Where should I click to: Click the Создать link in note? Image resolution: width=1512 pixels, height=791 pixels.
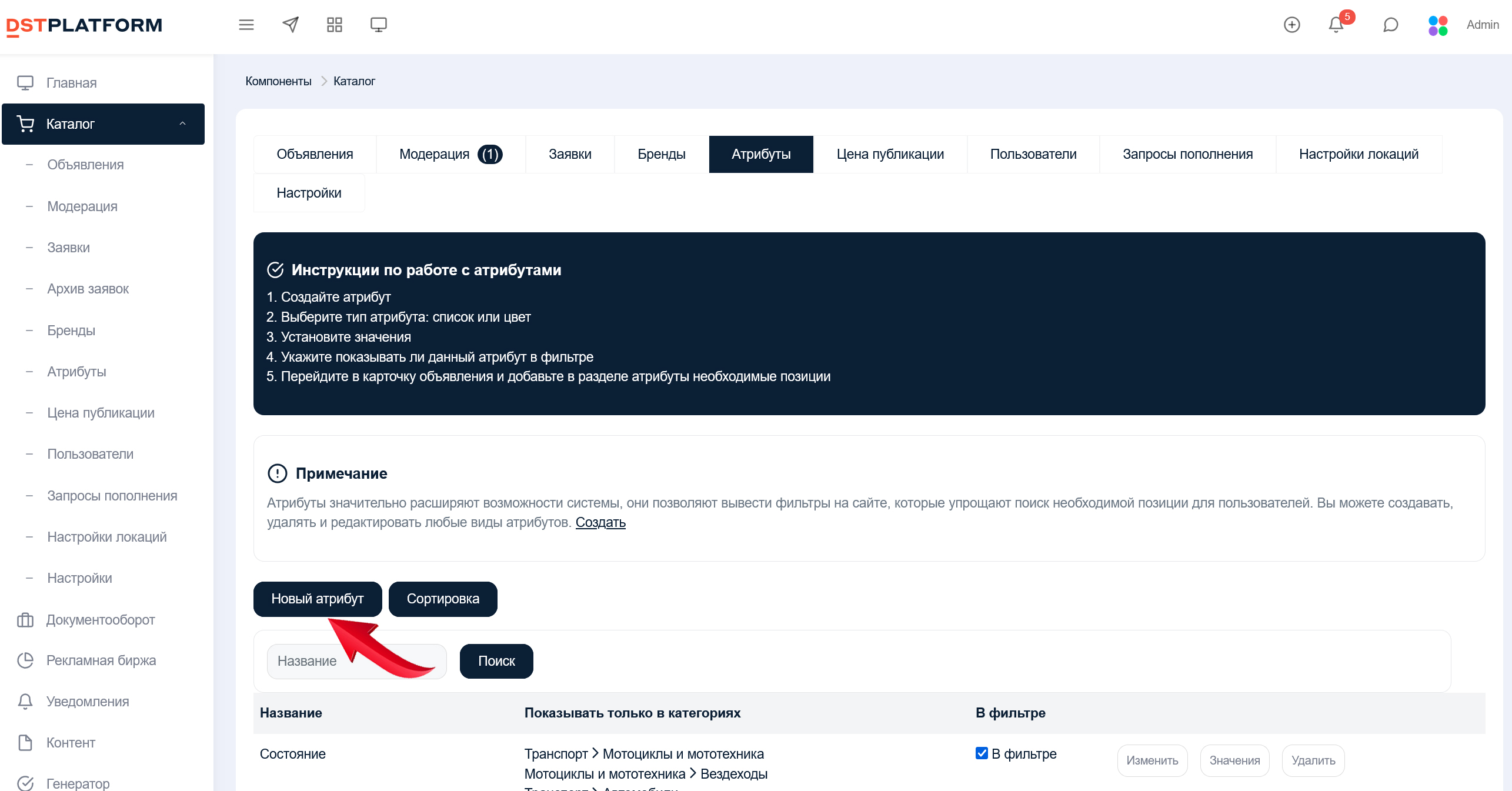point(600,522)
